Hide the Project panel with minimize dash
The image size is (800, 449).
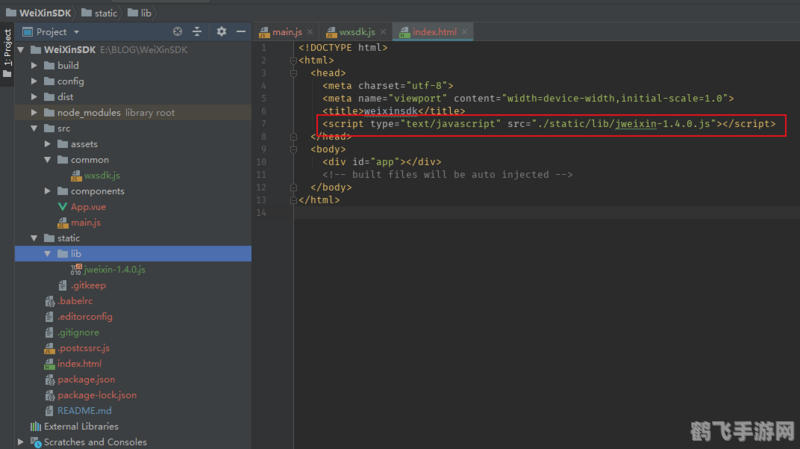coord(240,32)
